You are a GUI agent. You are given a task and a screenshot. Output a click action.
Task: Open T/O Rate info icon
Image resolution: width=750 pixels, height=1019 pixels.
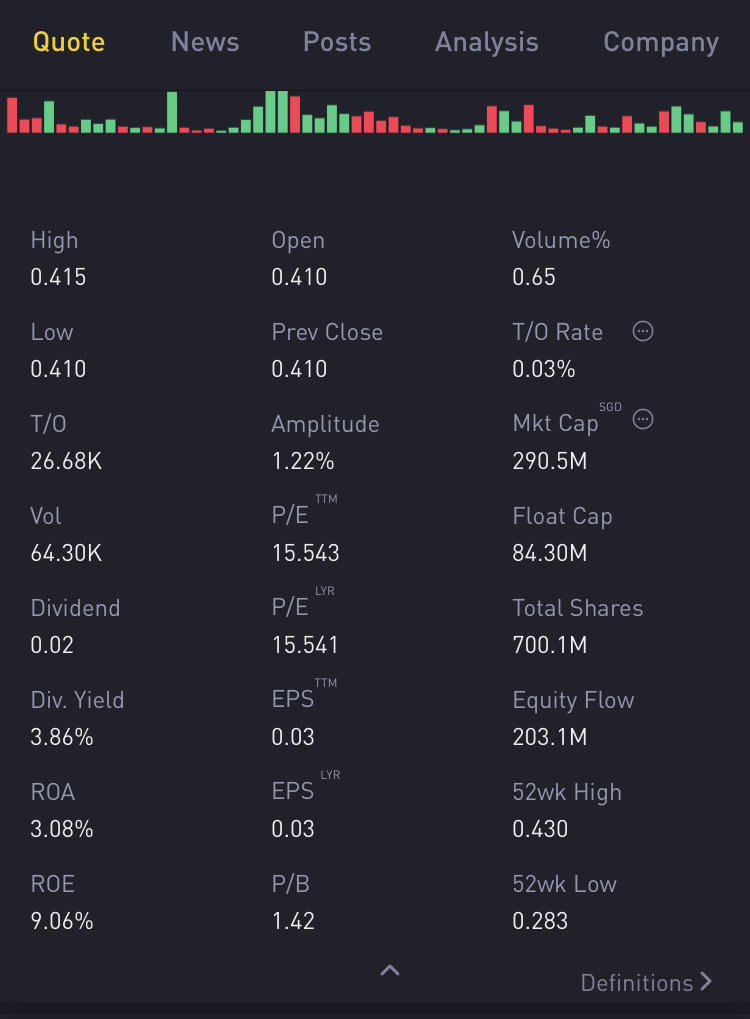[643, 331]
